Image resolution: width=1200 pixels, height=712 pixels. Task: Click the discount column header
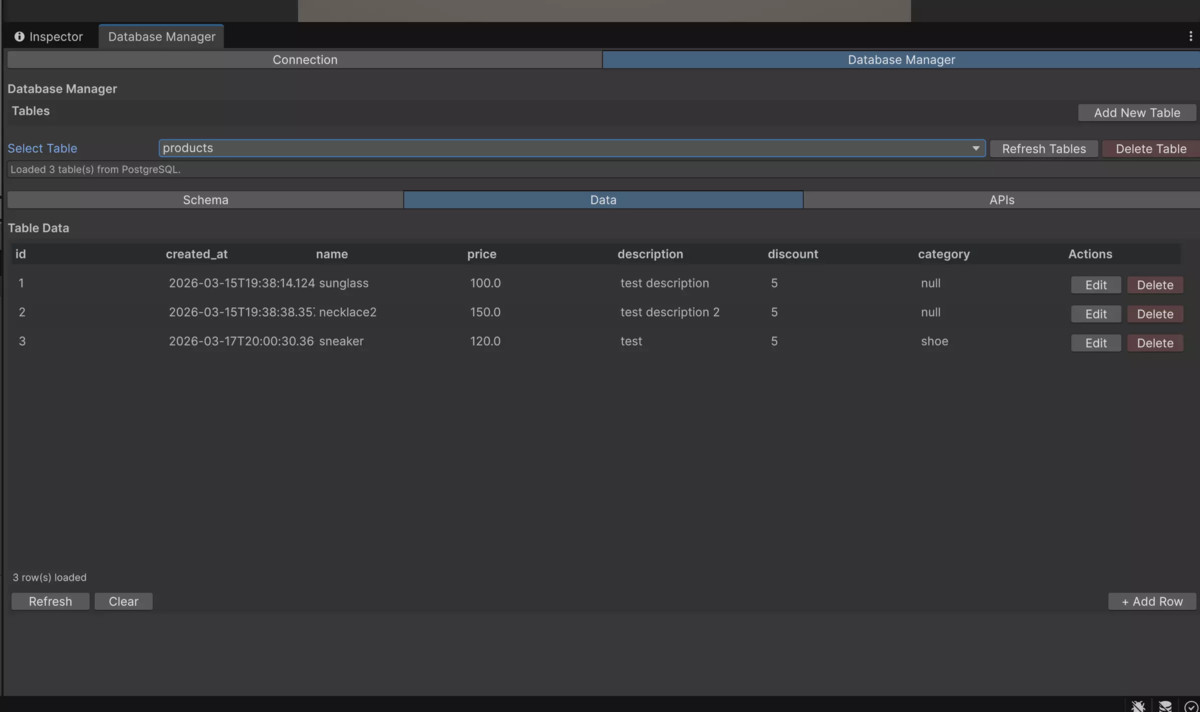pos(793,254)
